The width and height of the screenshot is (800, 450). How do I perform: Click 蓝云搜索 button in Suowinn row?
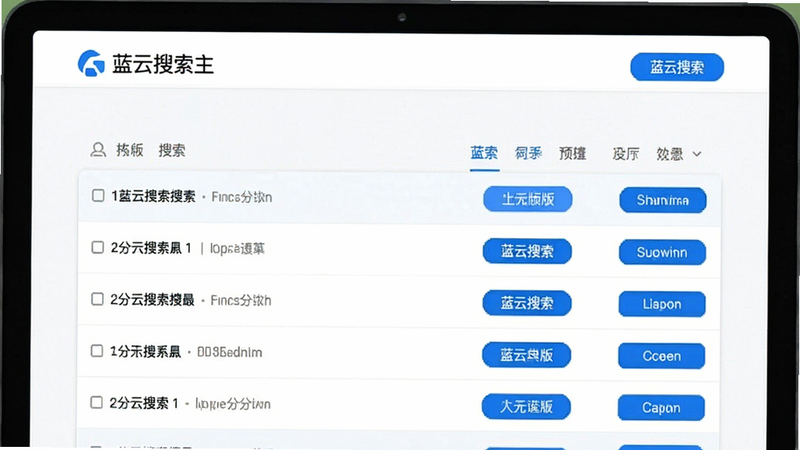pos(527,251)
